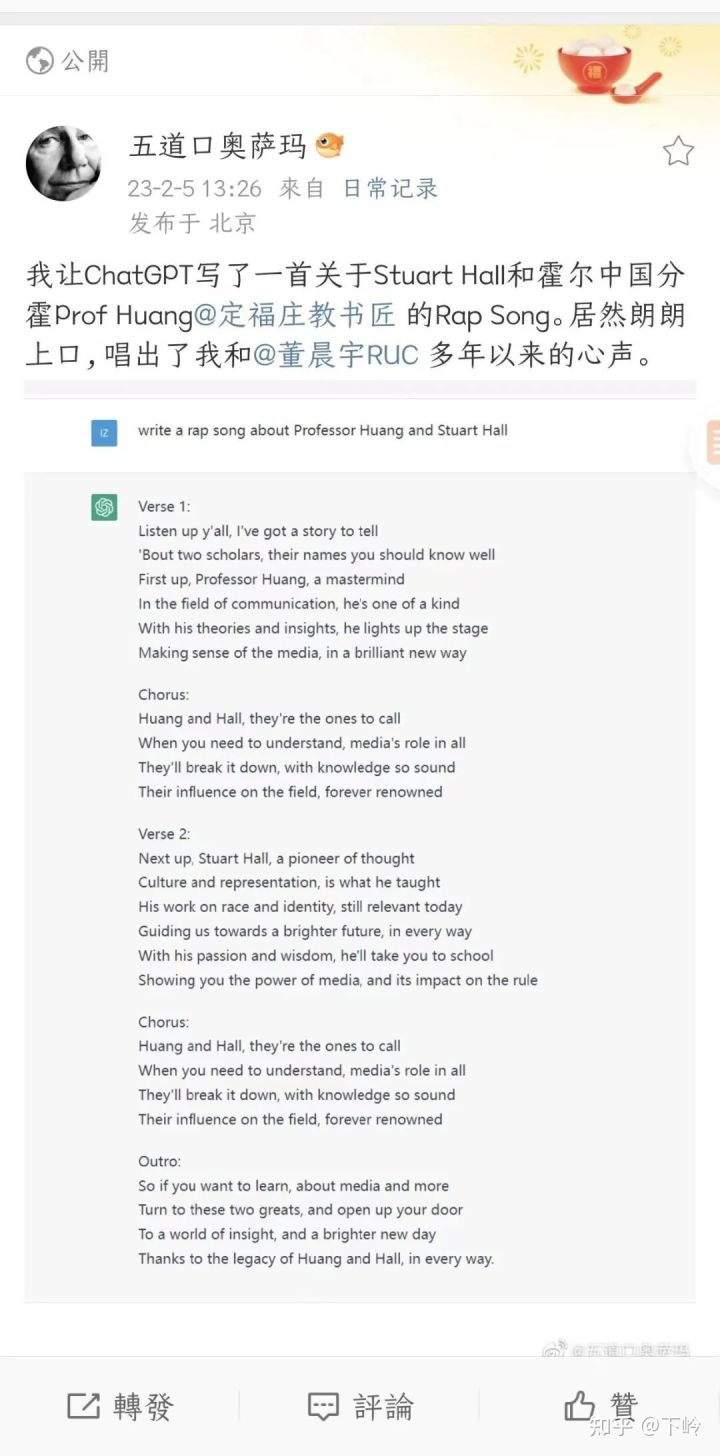The height and width of the screenshot is (1456, 720).
Task: Tap the fish badge next to the username
Action: coord(329,146)
